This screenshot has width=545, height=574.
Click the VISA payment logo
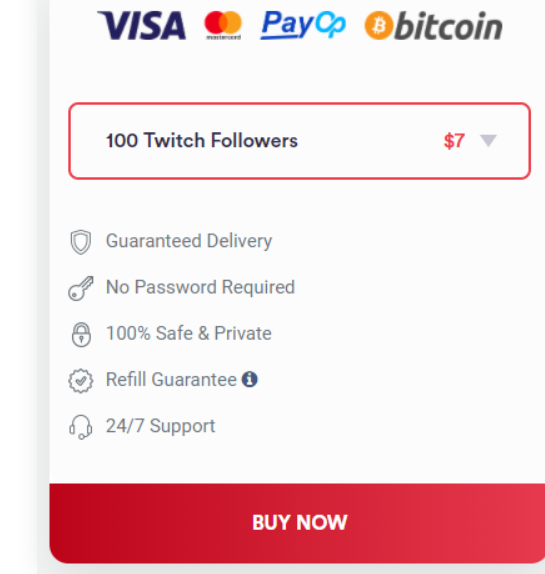pyautogui.click(x=142, y=25)
